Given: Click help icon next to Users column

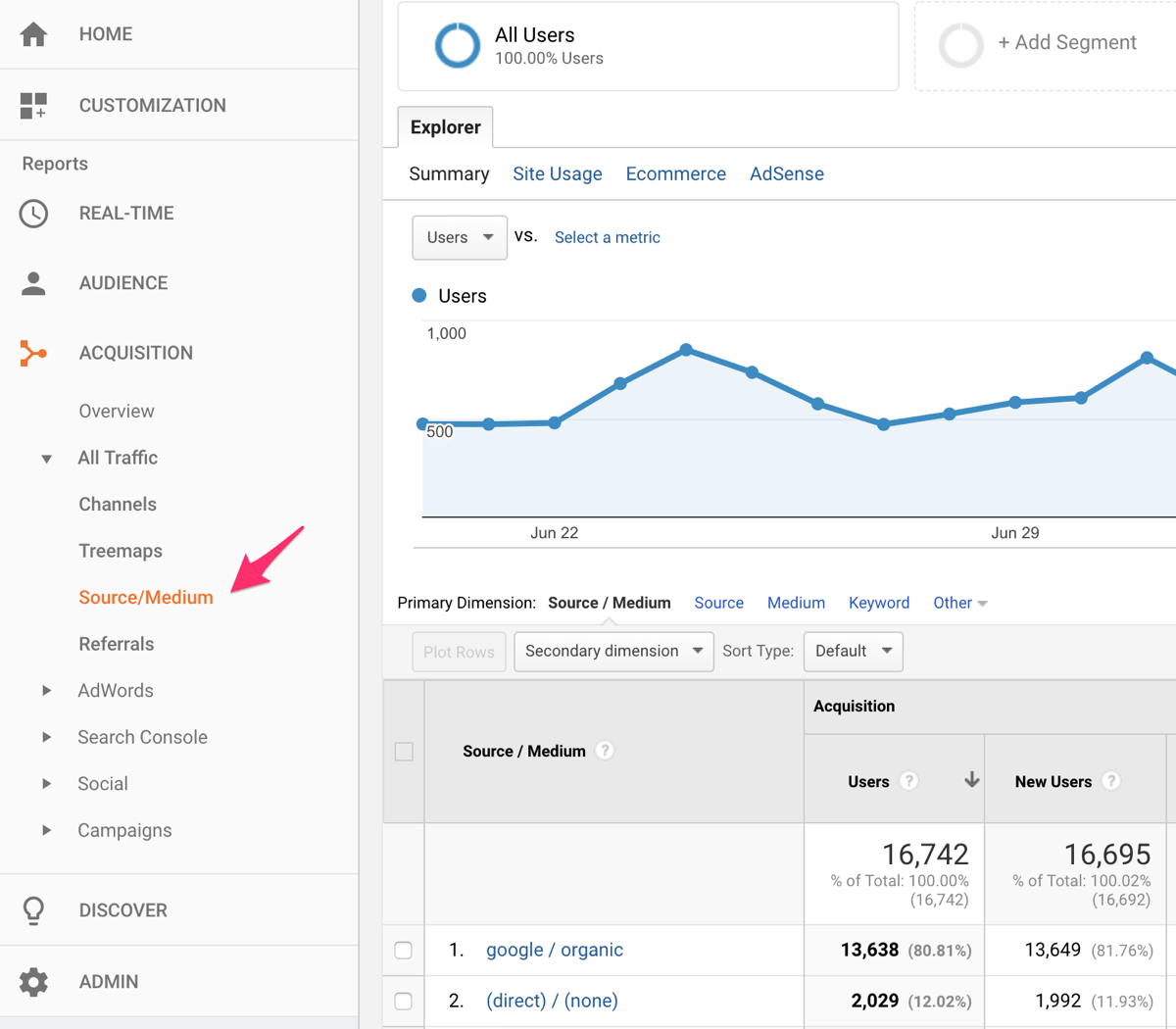Looking at the screenshot, I should tap(909, 781).
